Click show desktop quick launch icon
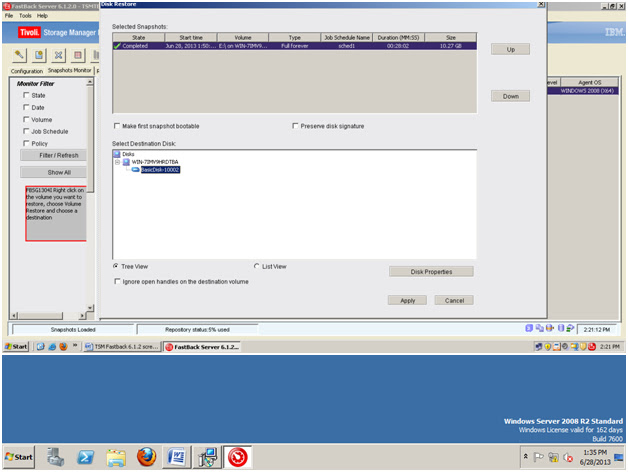Screen dimensions: 628x472 pos(40,347)
